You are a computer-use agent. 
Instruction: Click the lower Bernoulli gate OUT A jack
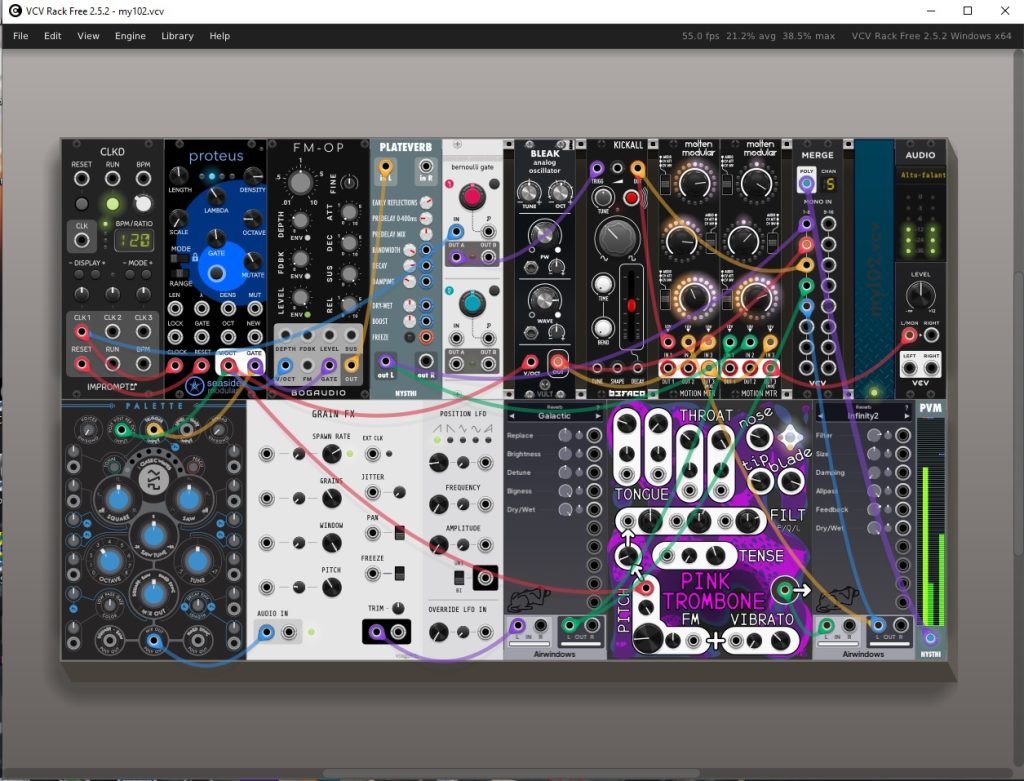[x=456, y=365]
